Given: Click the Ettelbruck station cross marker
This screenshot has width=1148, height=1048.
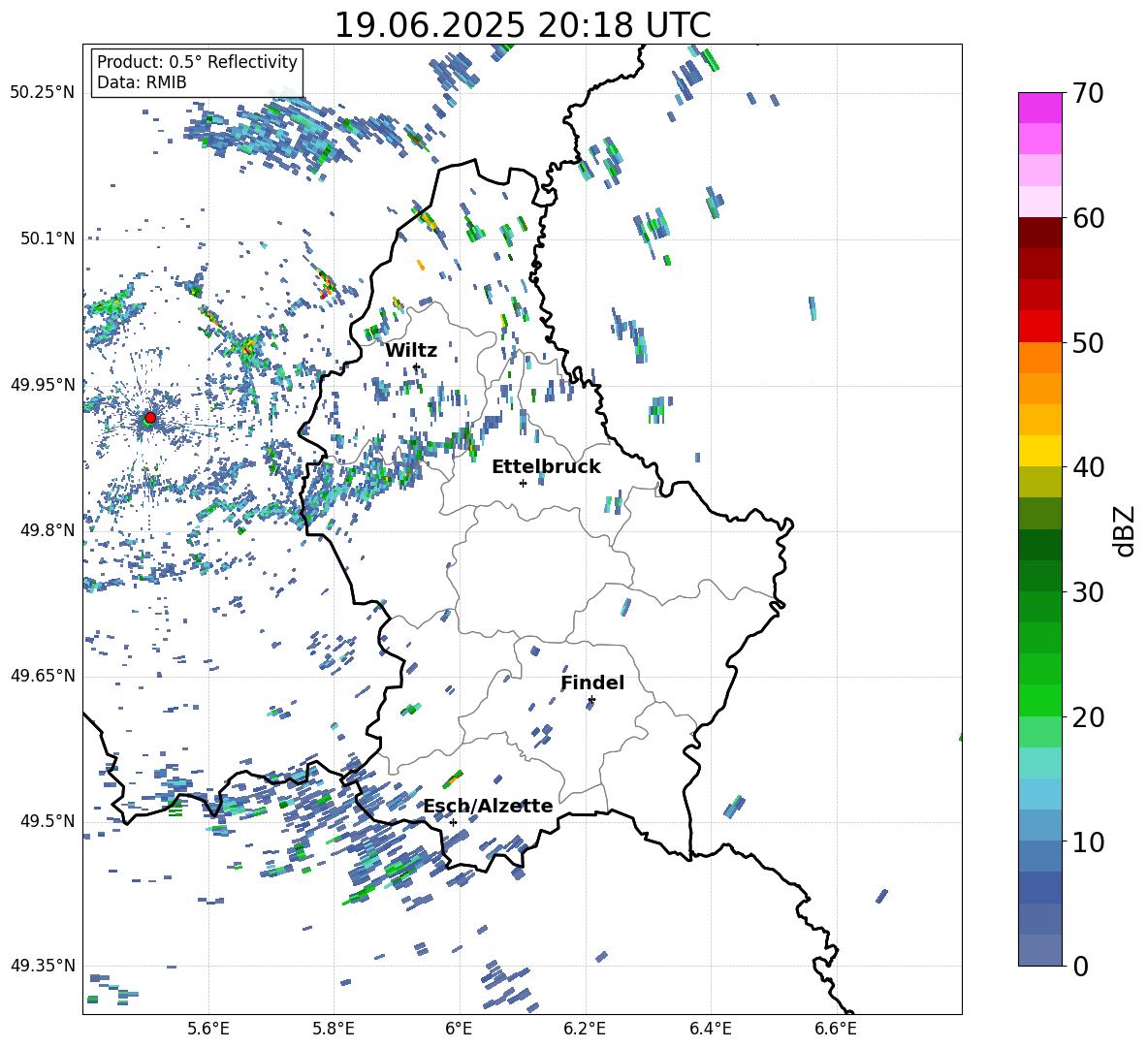Looking at the screenshot, I should [x=523, y=483].
